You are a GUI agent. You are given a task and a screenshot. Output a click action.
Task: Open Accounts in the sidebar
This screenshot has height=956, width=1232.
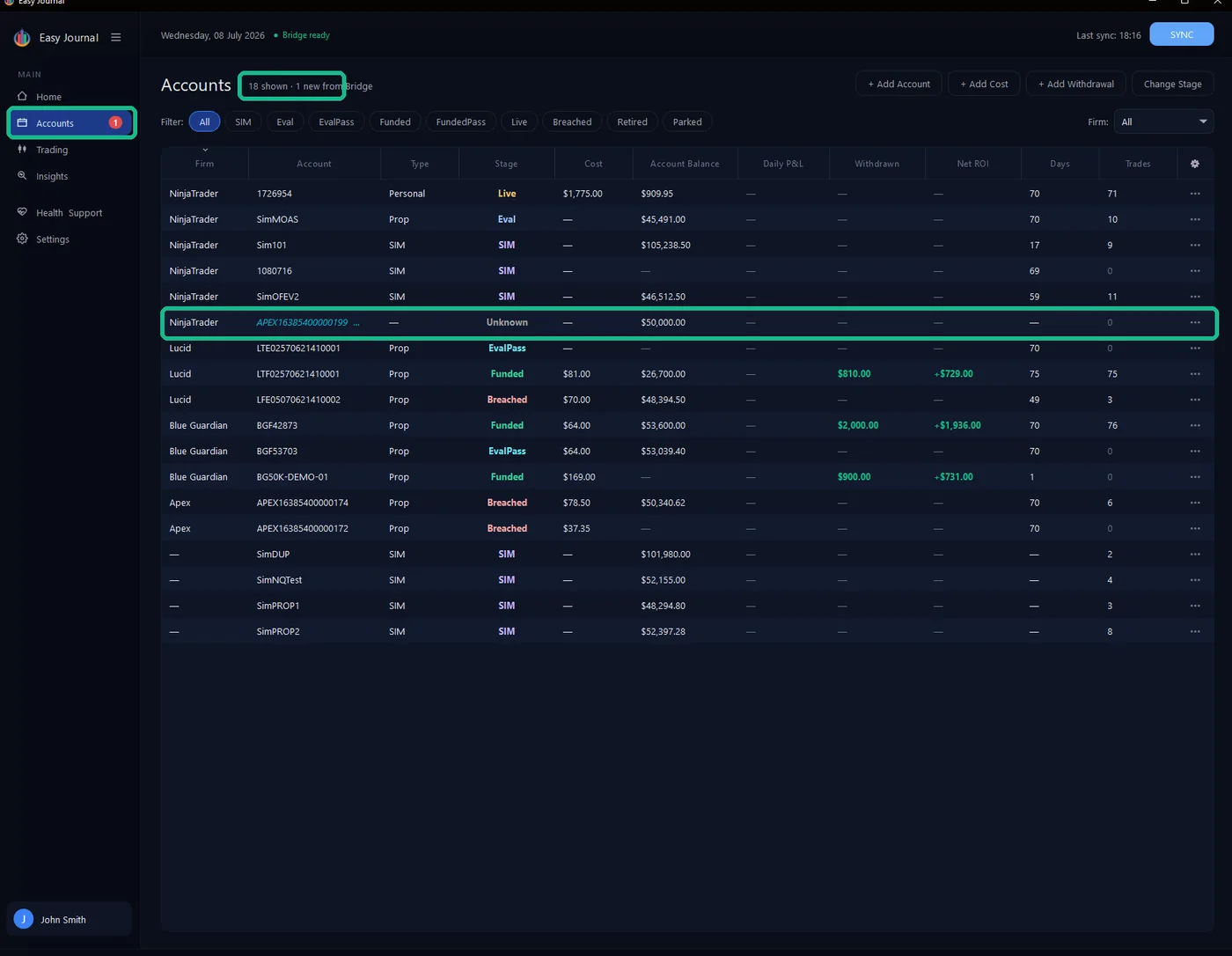tap(71, 122)
